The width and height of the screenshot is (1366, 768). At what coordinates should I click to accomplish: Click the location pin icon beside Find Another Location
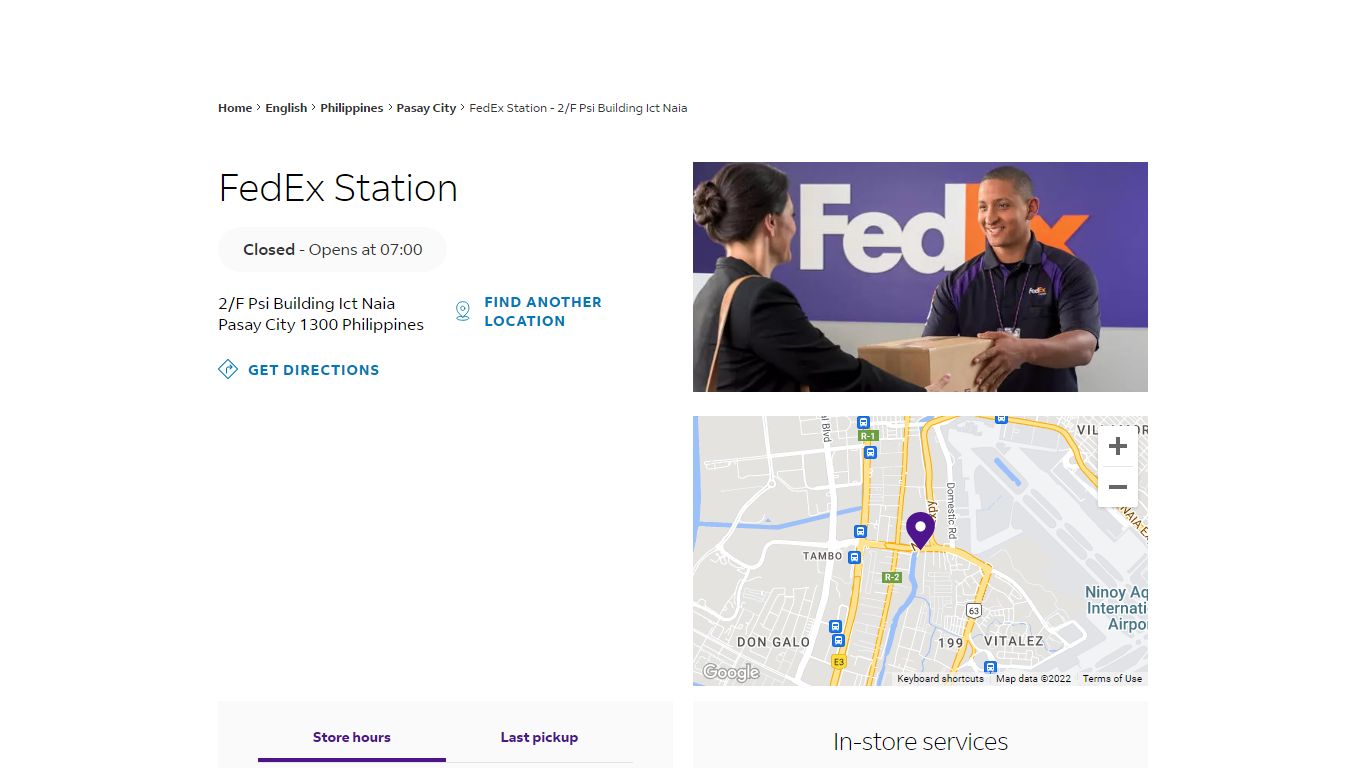(x=462, y=311)
